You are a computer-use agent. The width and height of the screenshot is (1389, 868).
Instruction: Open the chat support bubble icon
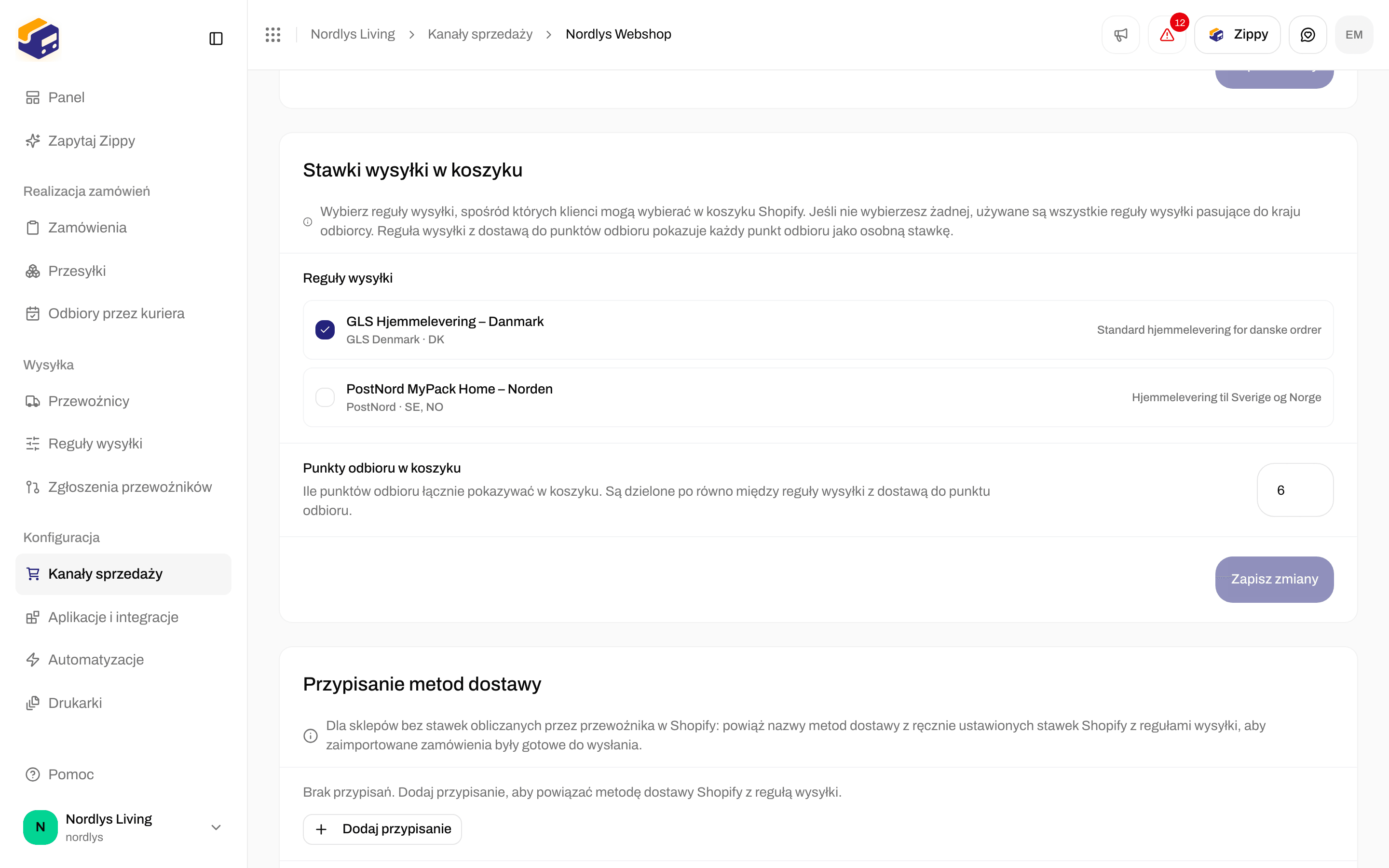coord(1307,34)
